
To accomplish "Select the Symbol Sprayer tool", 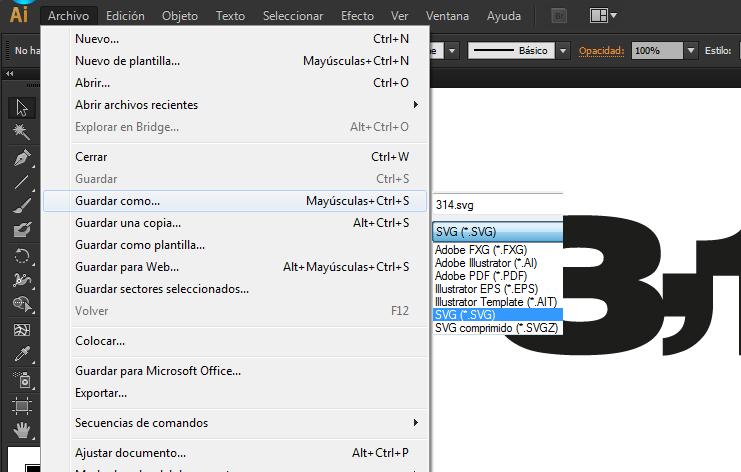I will tap(21, 379).
